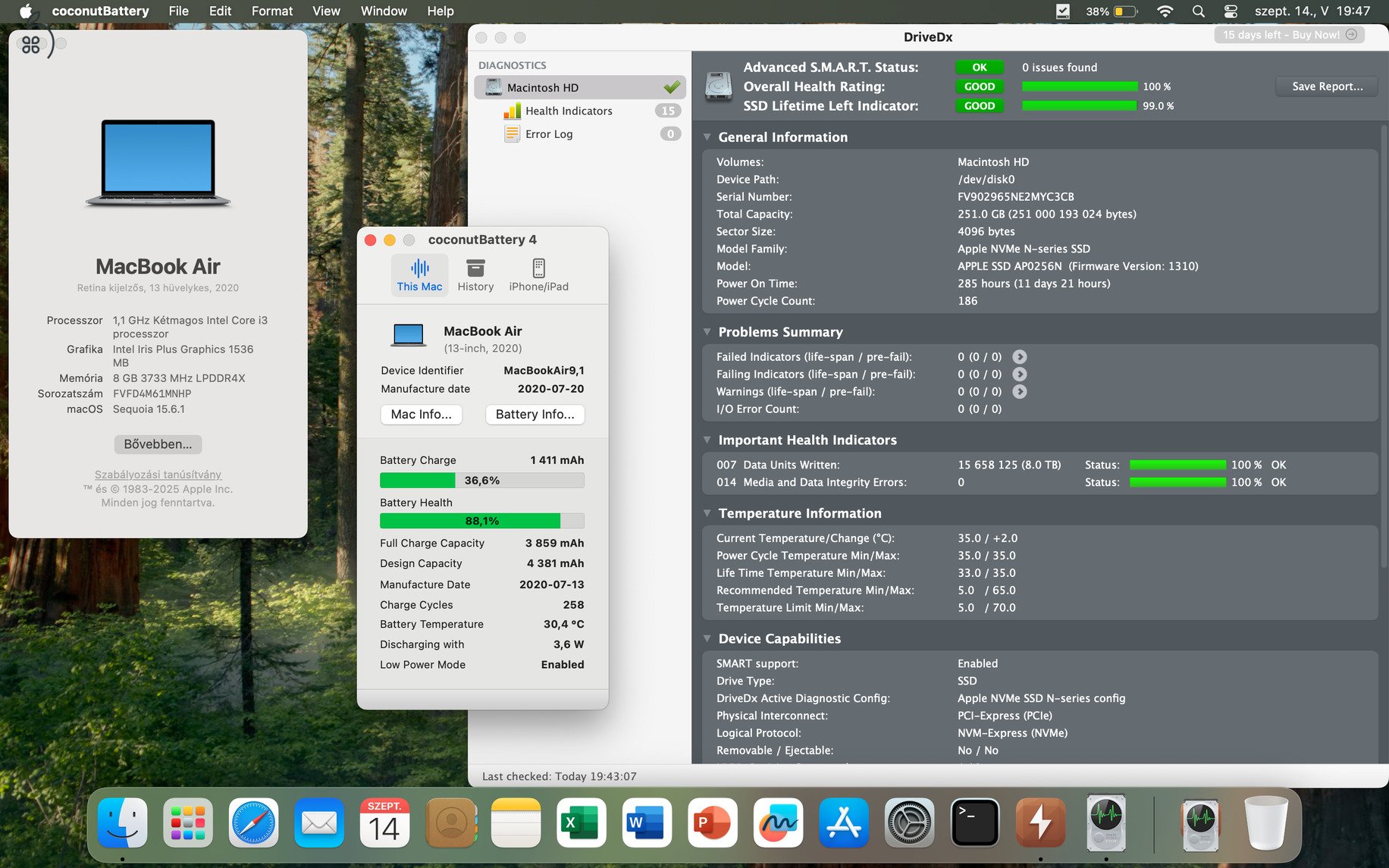Open Notes from the Dock
1389x868 pixels.
click(516, 823)
